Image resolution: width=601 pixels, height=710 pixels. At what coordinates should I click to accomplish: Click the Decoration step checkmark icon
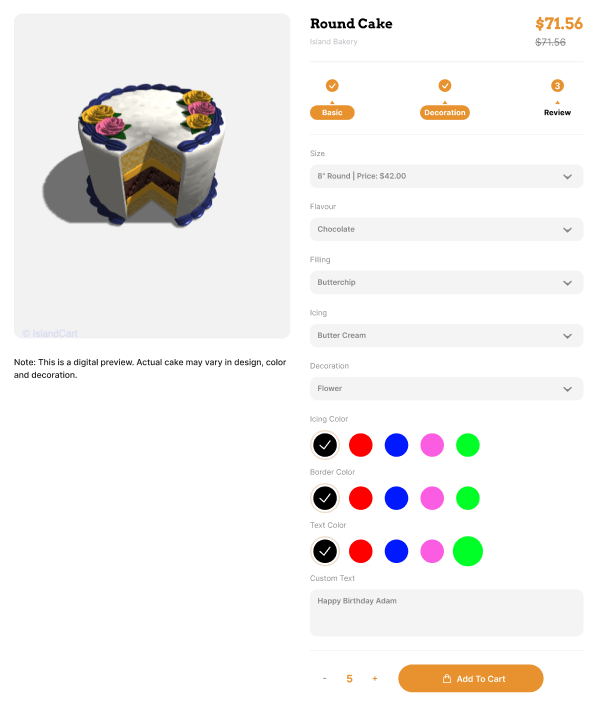445,86
